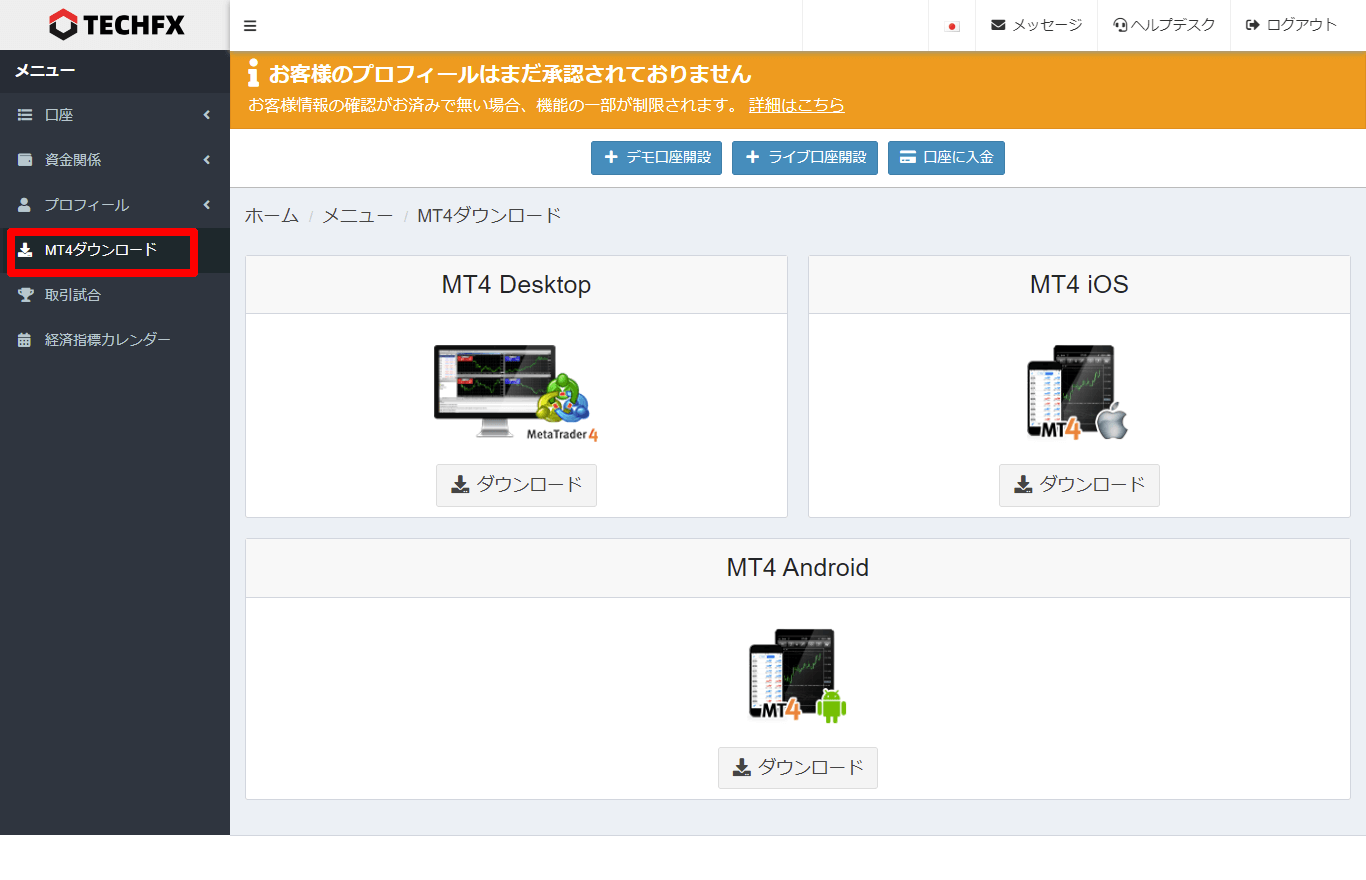This screenshot has height=880, width=1366.
Task: Click the デモ口座開設 button
Action: coord(656,158)
